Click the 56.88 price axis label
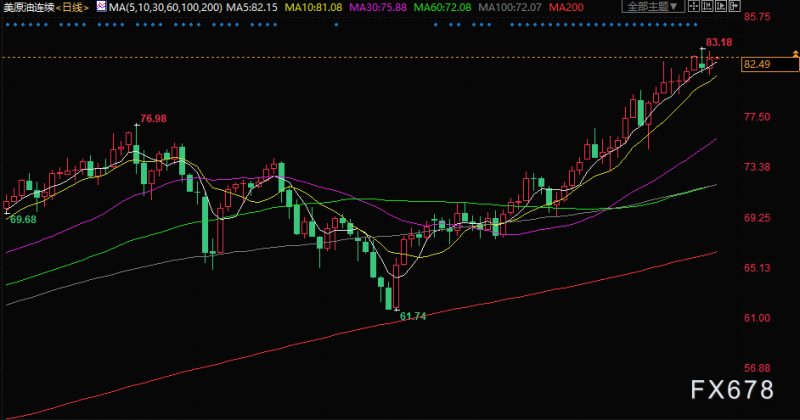This screenshot has height=420, width=800. tap(757, 368)
